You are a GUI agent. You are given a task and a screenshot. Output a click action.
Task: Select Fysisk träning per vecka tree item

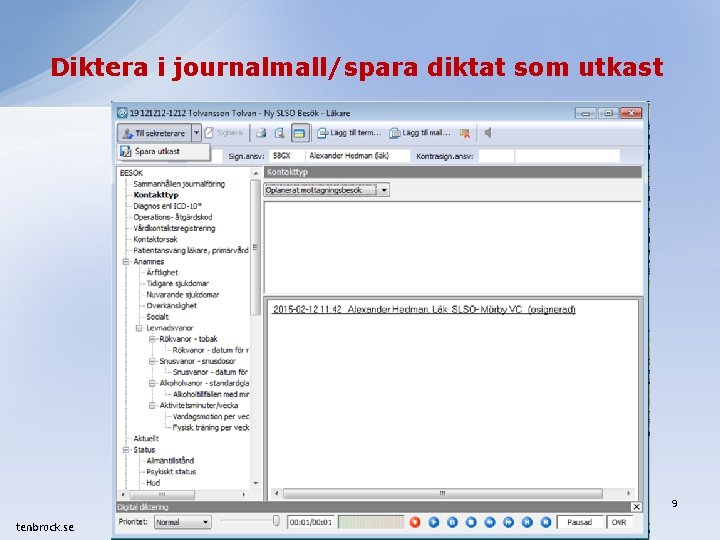click(x=211, y=428)
